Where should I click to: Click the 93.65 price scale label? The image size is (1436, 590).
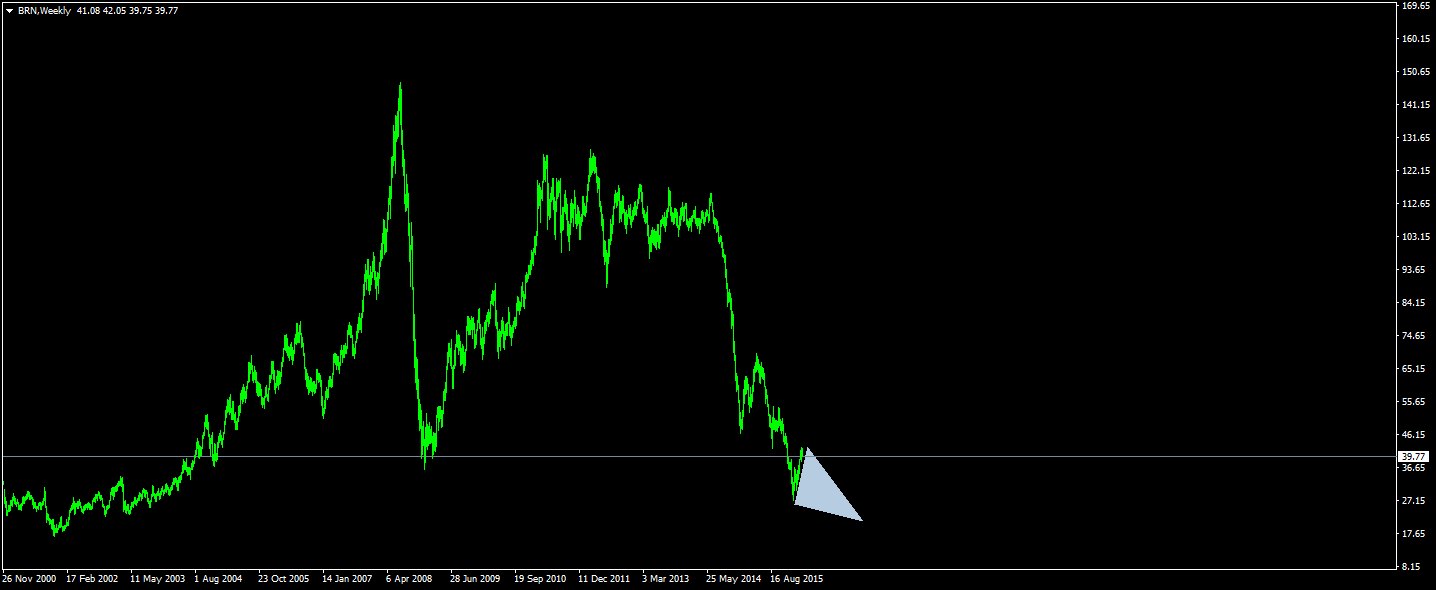pyautogui.click(x=1415, y=270)
